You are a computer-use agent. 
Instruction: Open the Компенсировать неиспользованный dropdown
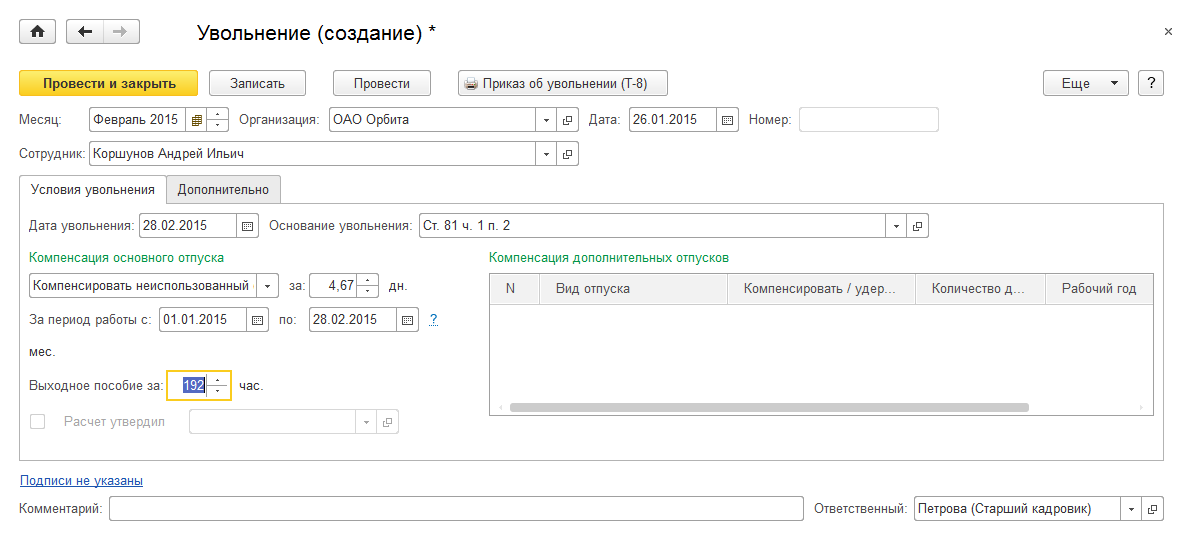pyautogui.click(x=268, y=286)
